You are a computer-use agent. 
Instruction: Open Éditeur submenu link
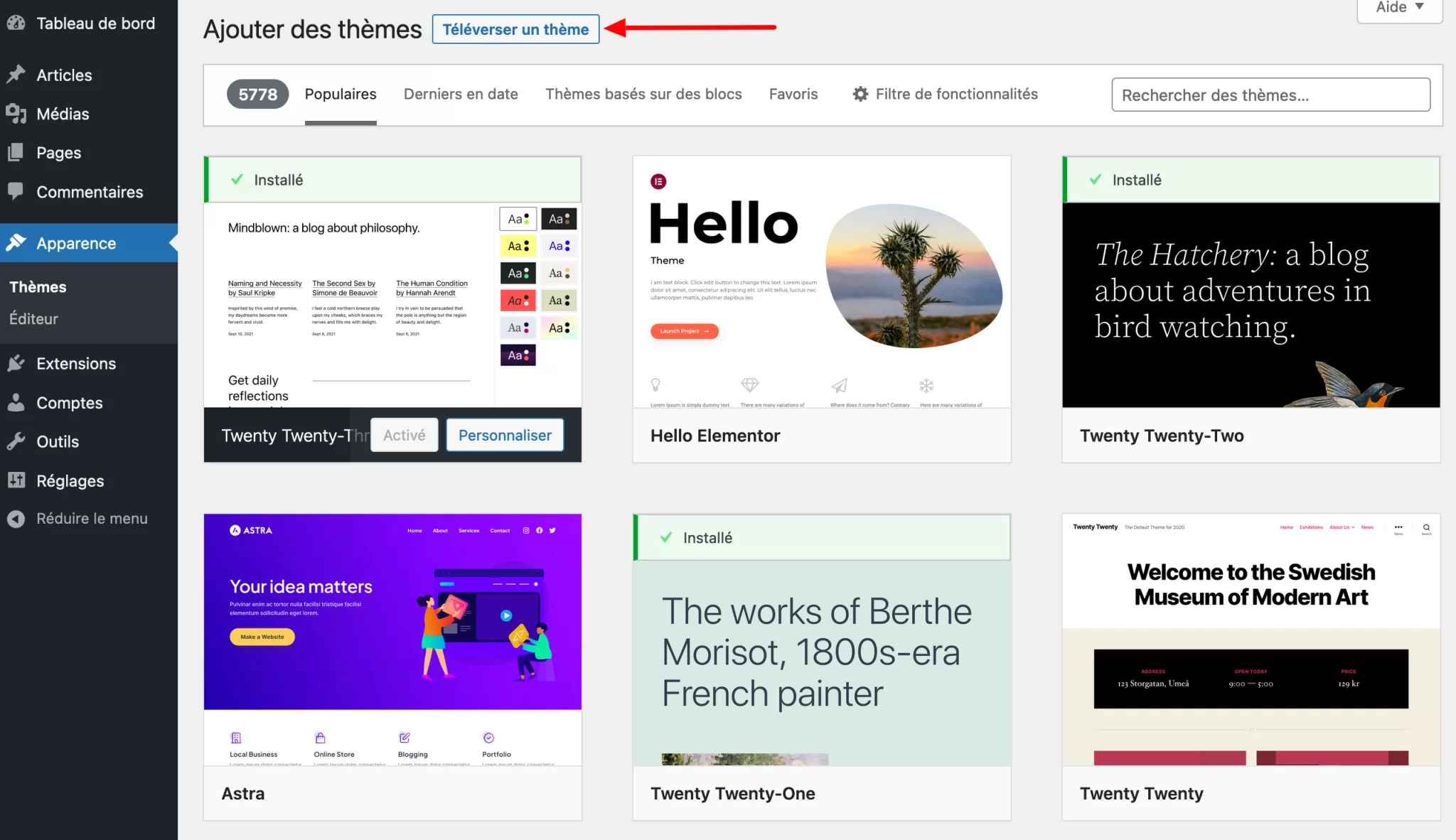[33, 319]
